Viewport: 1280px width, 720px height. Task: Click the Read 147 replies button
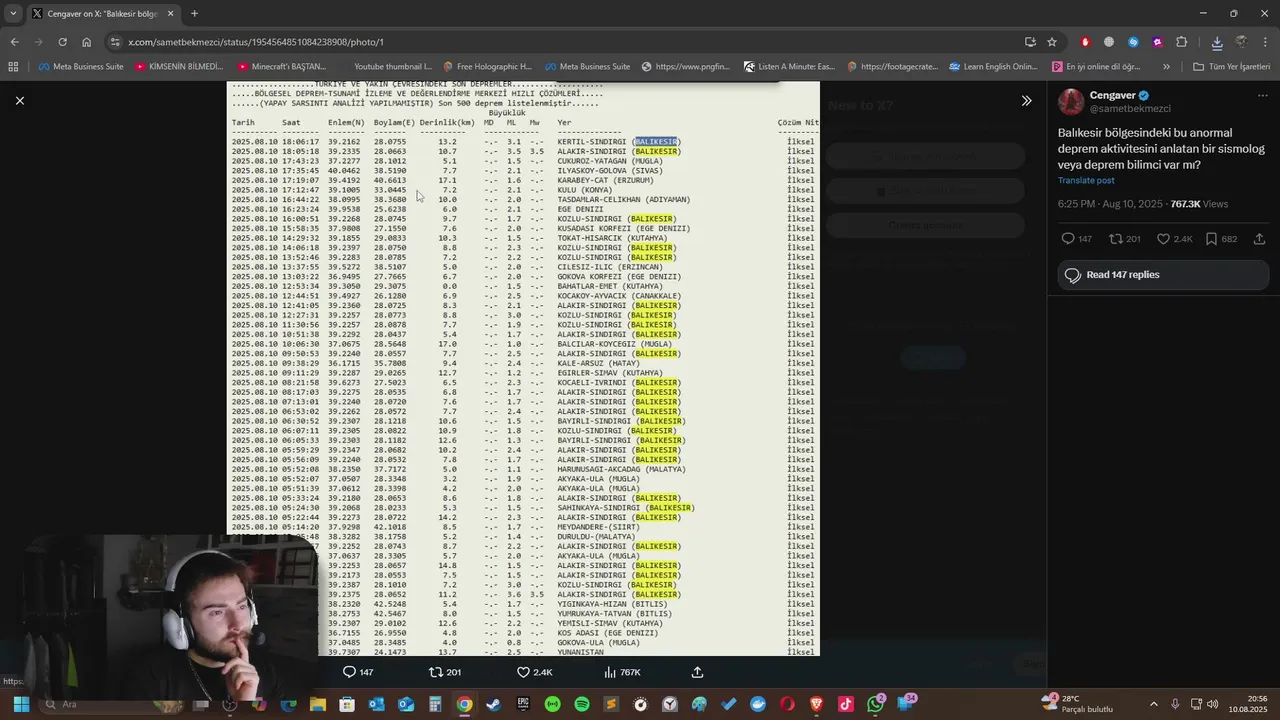click(x=1163, y=275)
